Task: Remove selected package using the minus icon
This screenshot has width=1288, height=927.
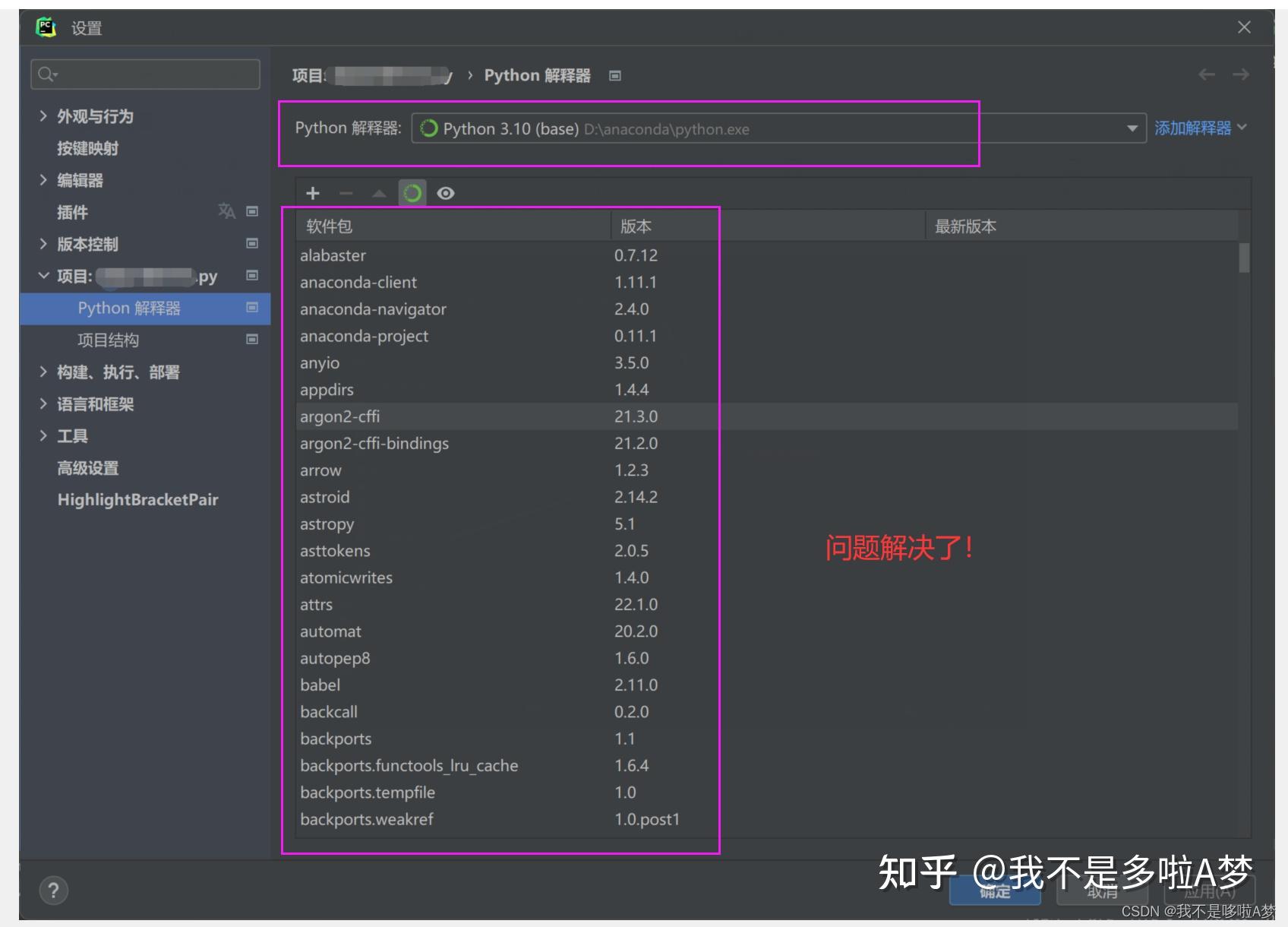Action: 346,193
